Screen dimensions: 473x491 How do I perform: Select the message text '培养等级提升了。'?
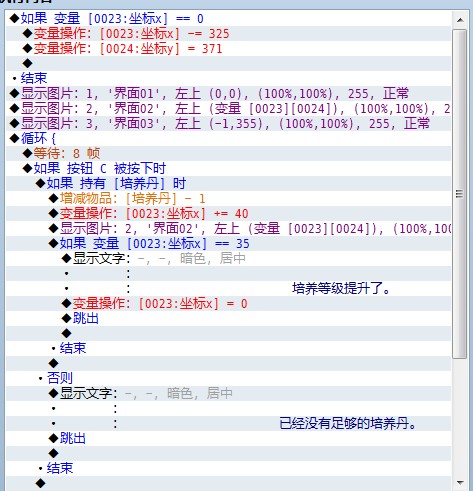pyautogui.click(x=341, y=289)
